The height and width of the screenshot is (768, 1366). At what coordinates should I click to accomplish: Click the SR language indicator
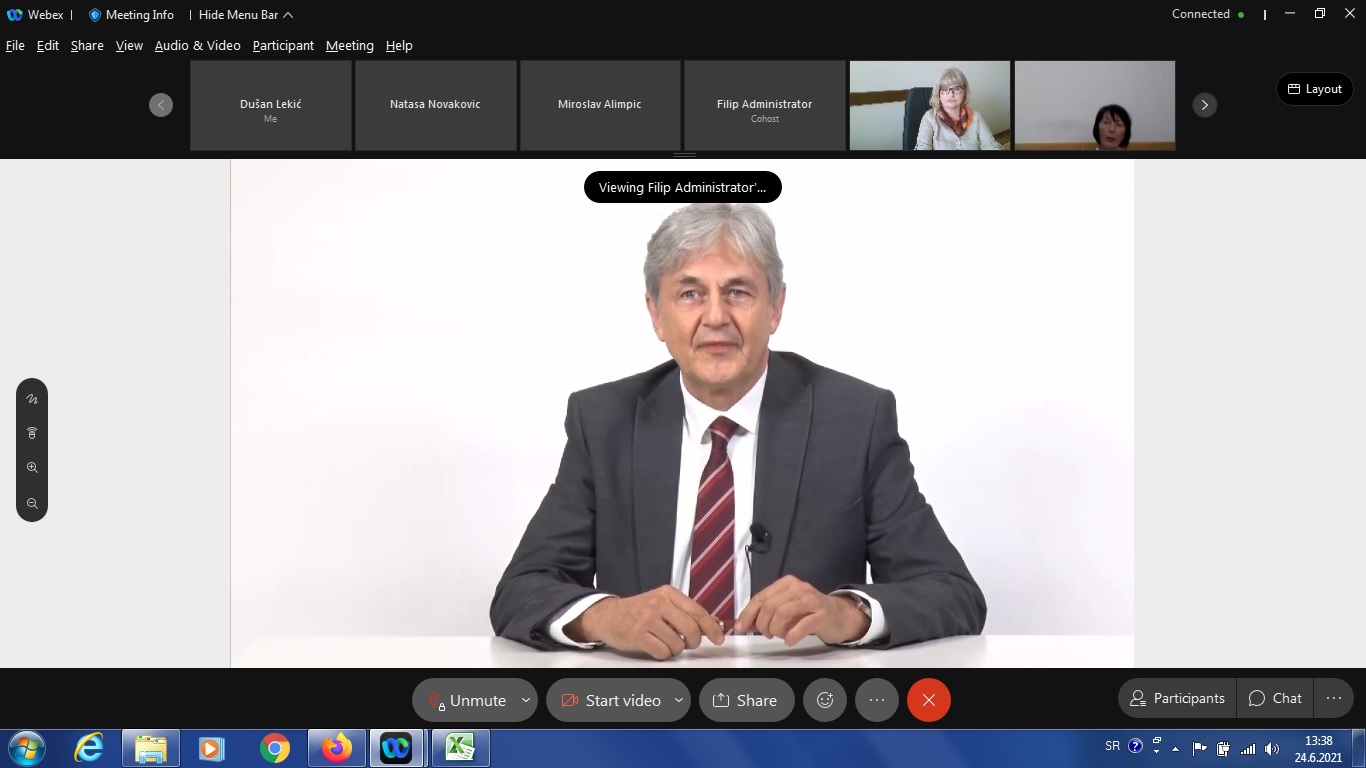coord(1113,746)
